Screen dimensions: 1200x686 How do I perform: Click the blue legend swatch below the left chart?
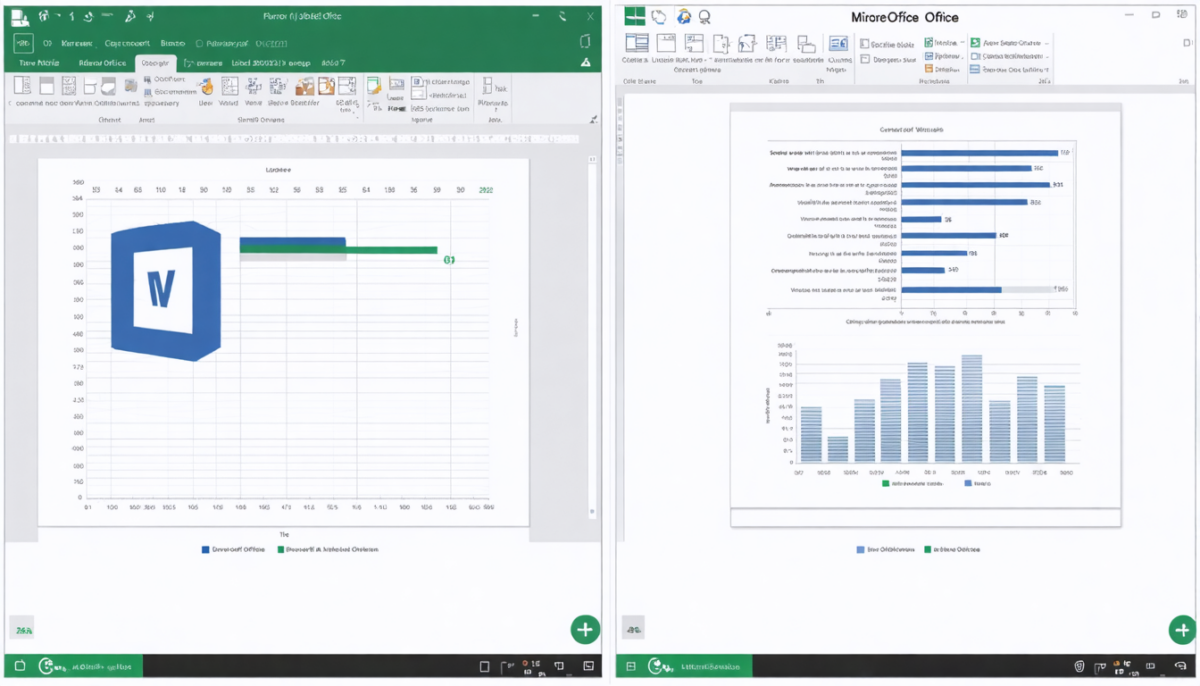point(206,549)
